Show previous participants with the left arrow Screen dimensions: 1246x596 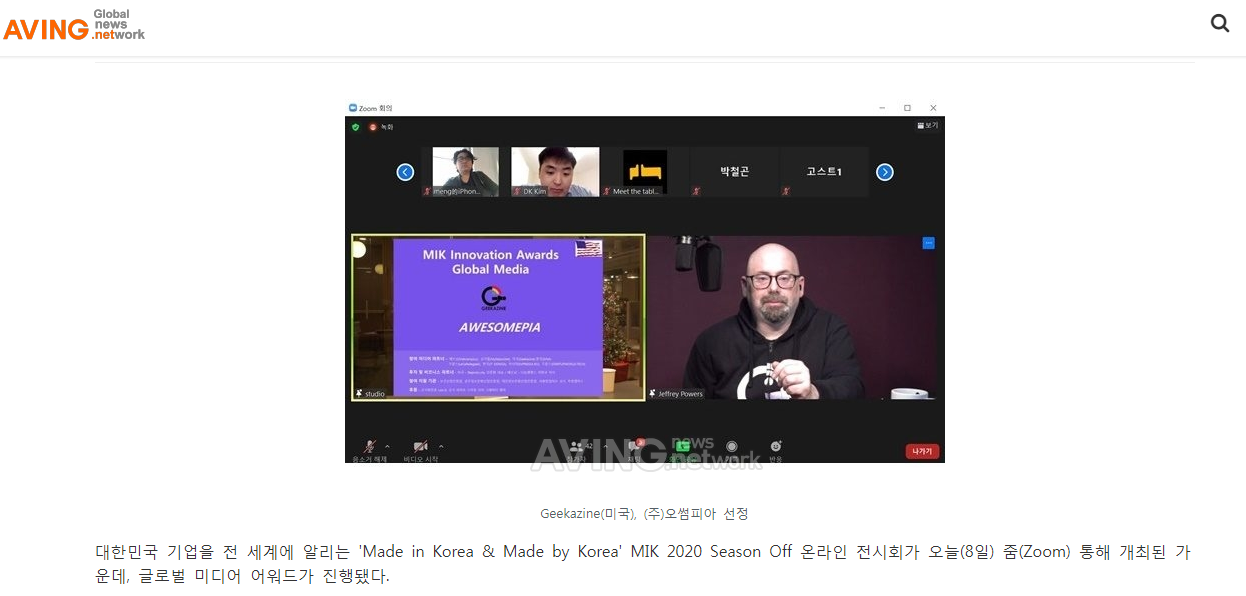click(405, 172)
